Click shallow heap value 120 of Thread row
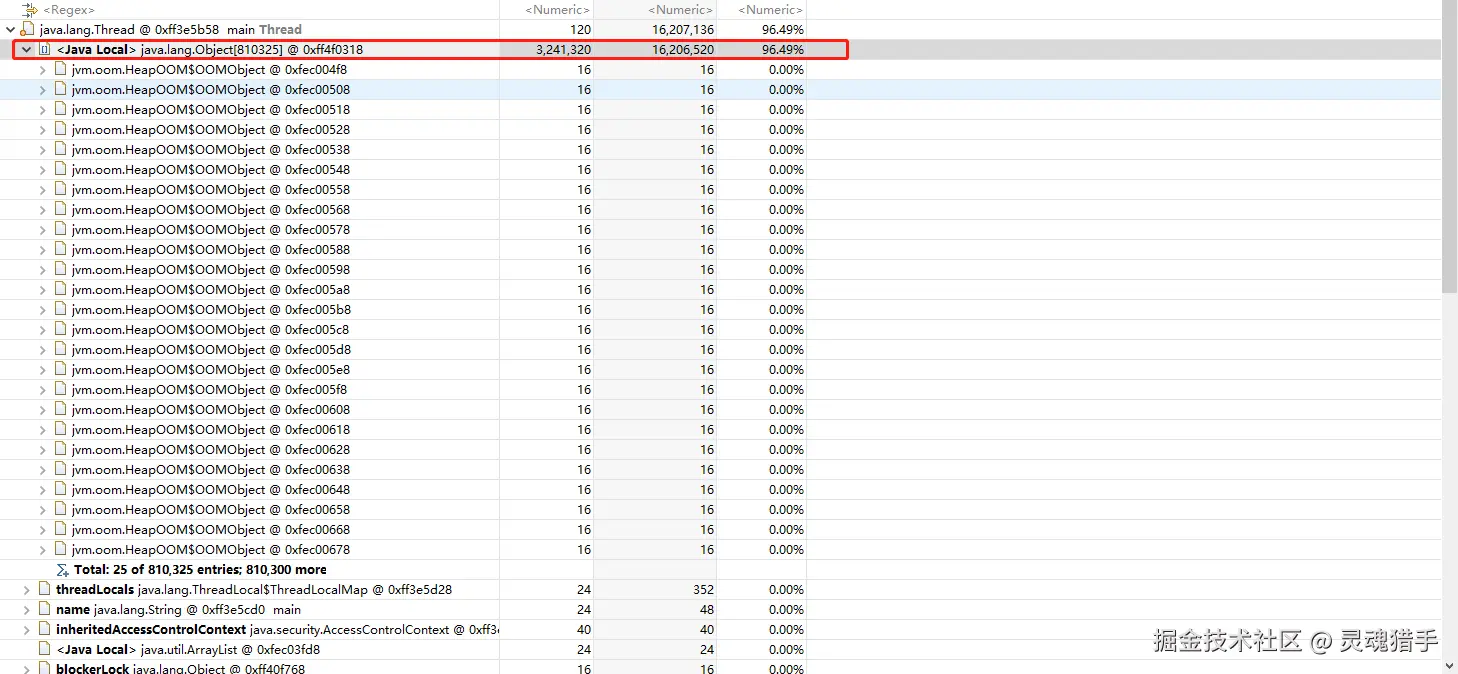 [581, 30]
